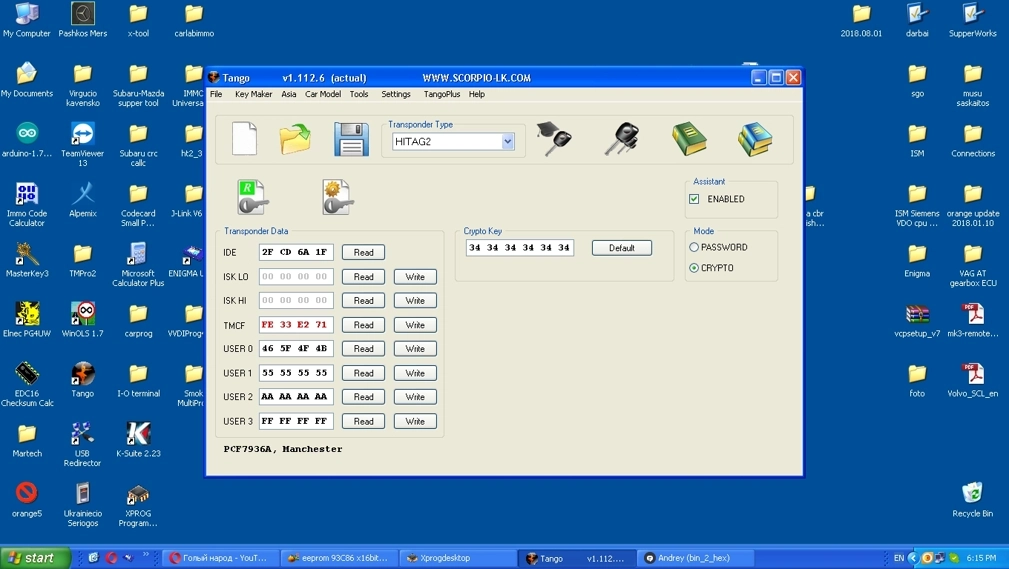Open the TeamViewer 13 desktop icon
1009x569 pixels.
click(82, 145)
